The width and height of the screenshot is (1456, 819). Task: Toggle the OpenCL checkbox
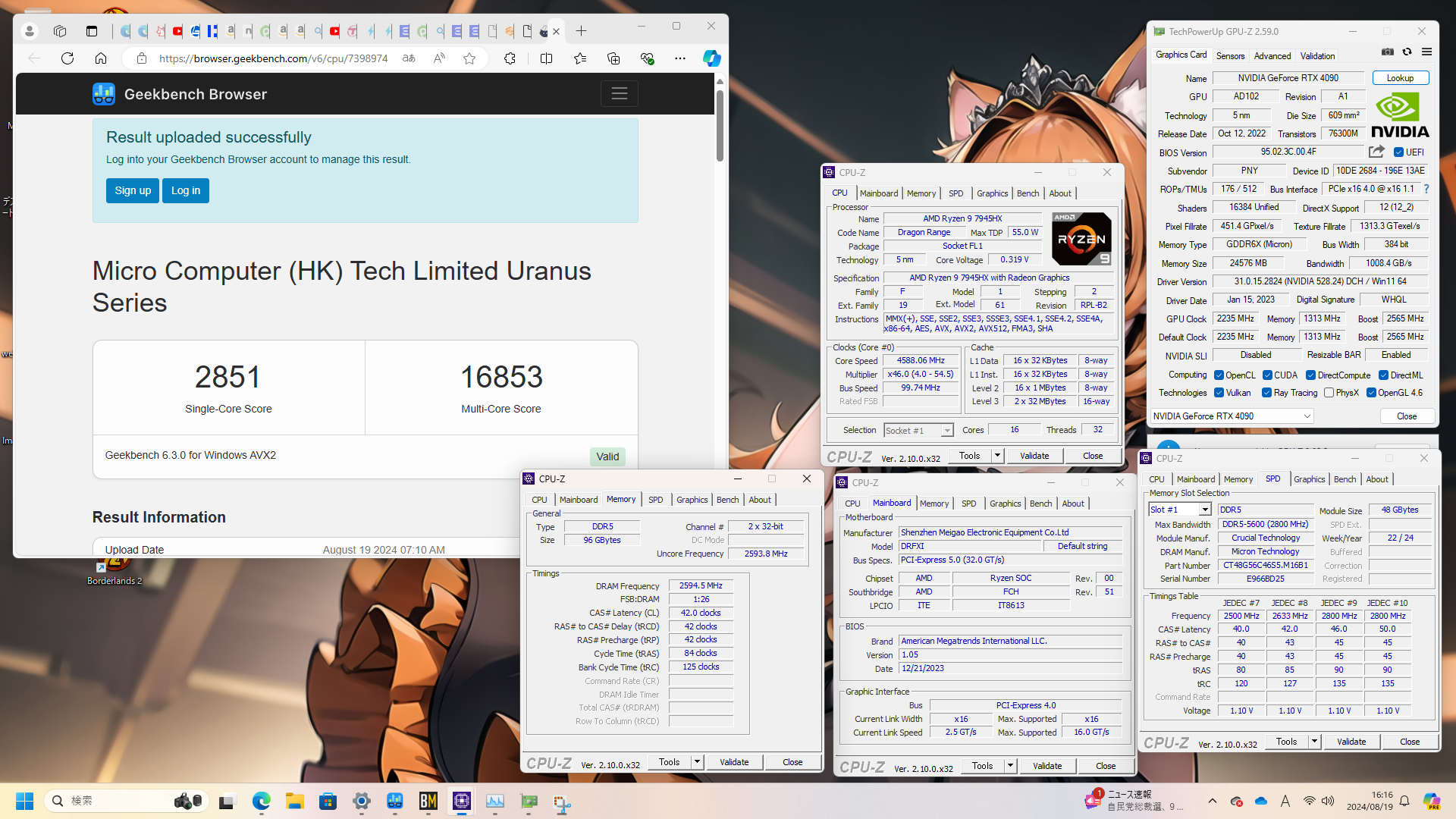pos(1219,375)
